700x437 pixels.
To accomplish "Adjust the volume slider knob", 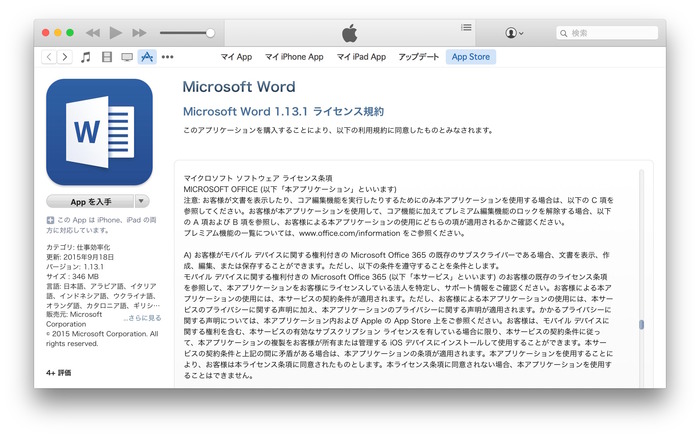I will [x=210, y=33].
